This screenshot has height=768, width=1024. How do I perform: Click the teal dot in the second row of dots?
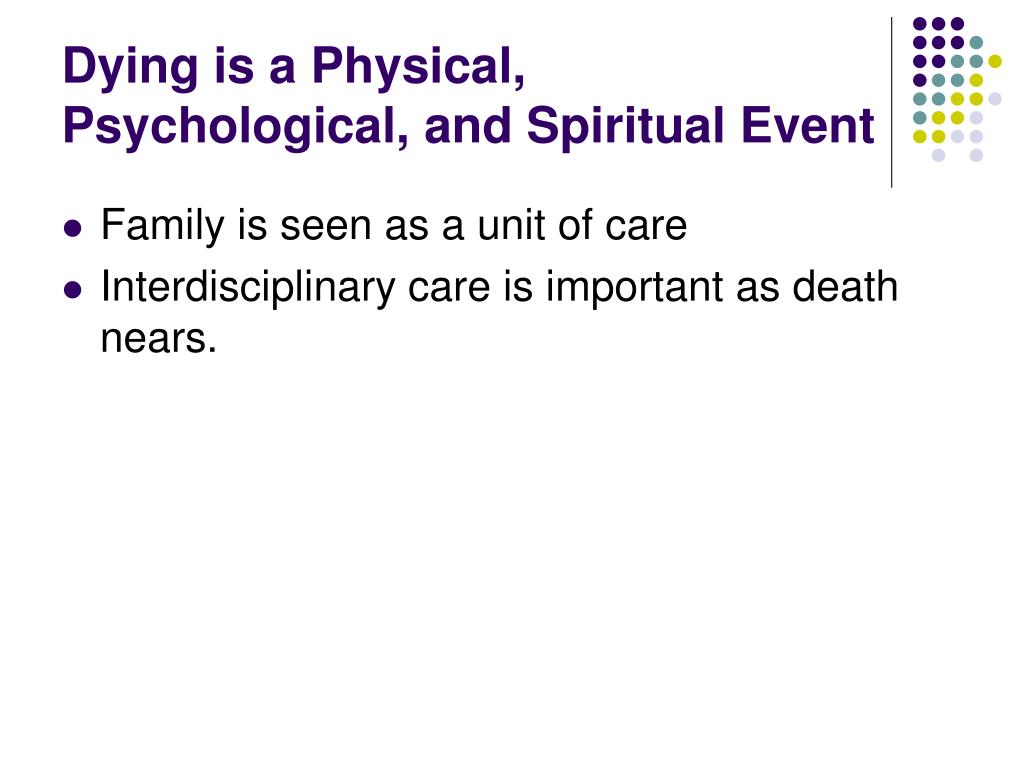(976, 42)
